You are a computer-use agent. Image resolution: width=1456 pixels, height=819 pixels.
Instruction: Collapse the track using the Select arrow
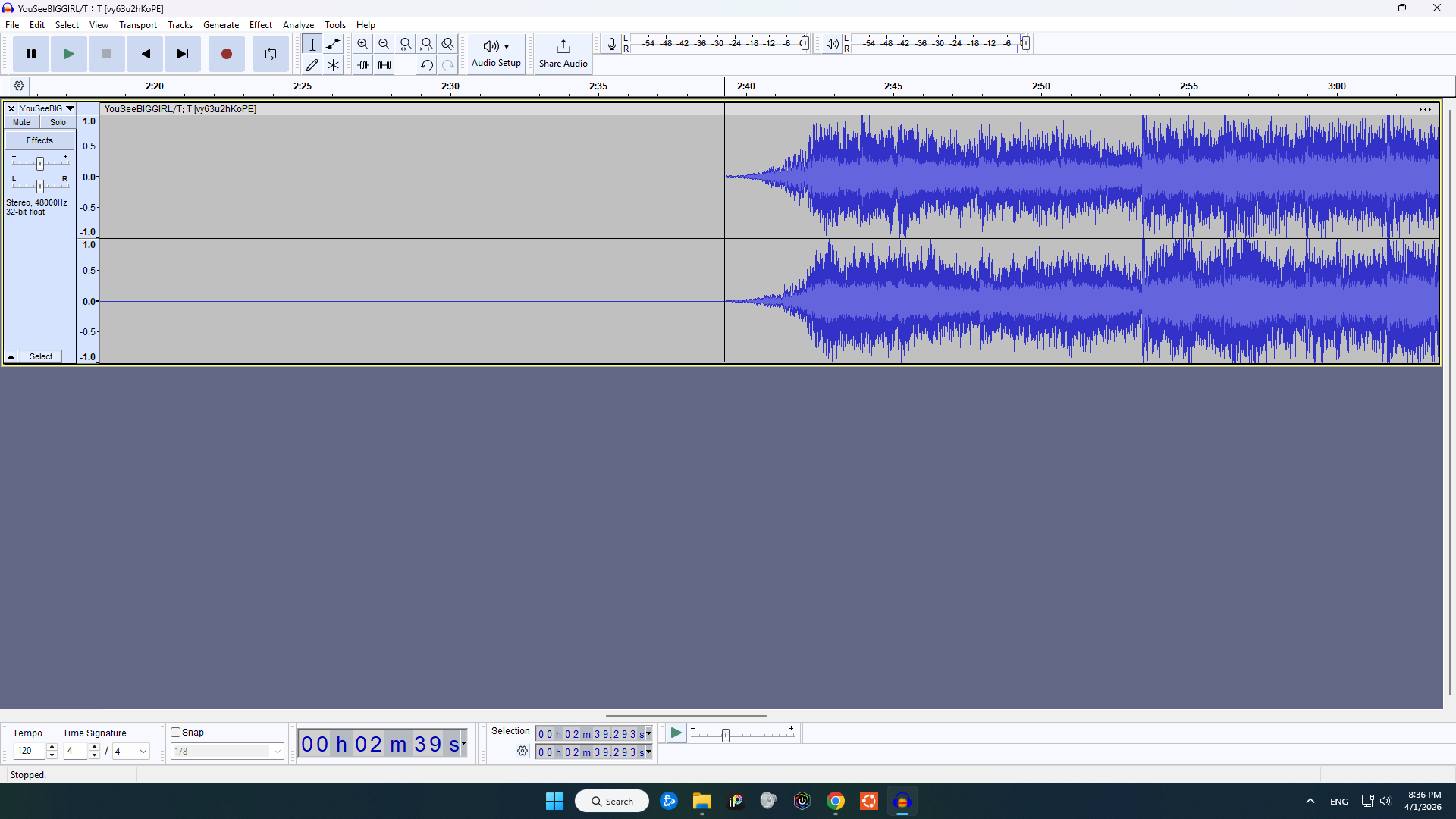click(11, 356)
